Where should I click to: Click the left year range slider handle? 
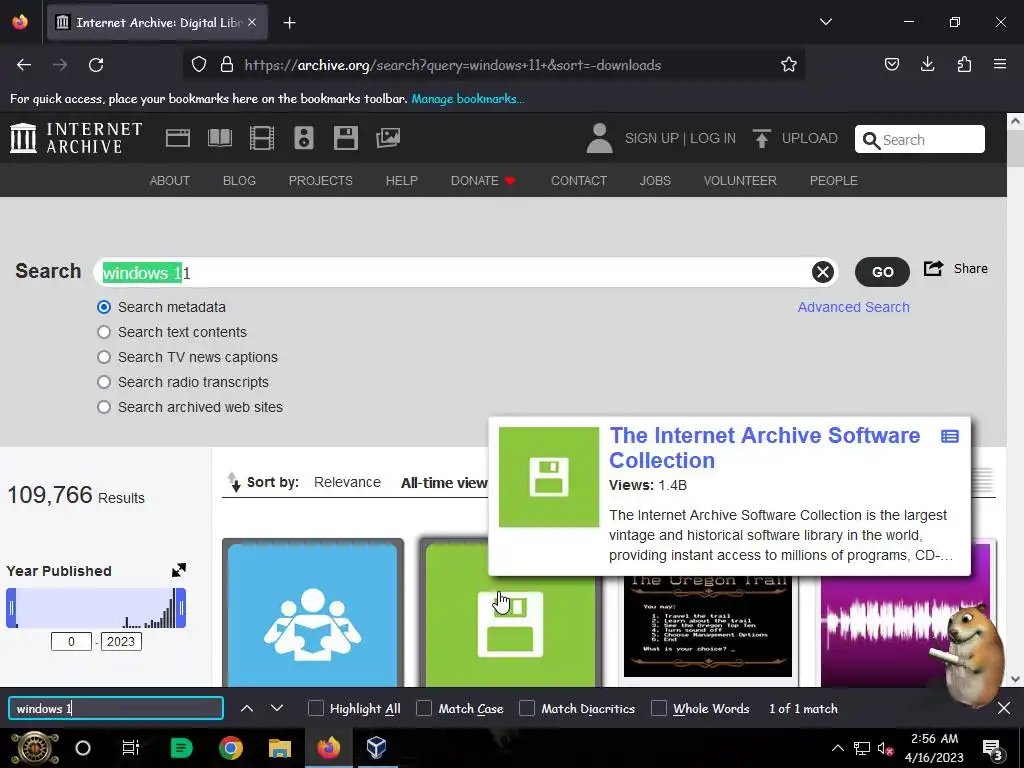point(11,608)
